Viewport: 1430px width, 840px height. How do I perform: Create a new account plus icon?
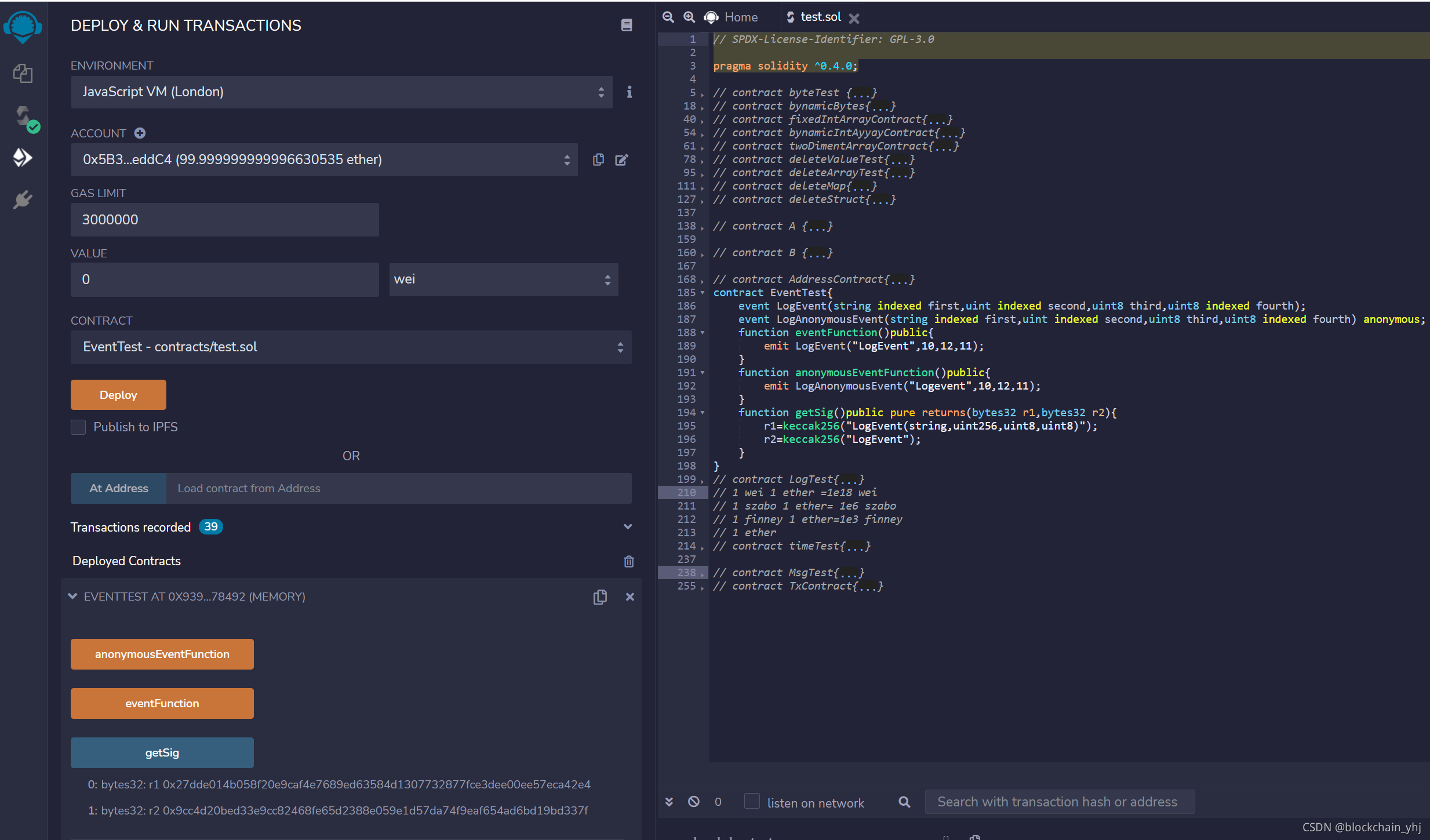pos(140,133)
